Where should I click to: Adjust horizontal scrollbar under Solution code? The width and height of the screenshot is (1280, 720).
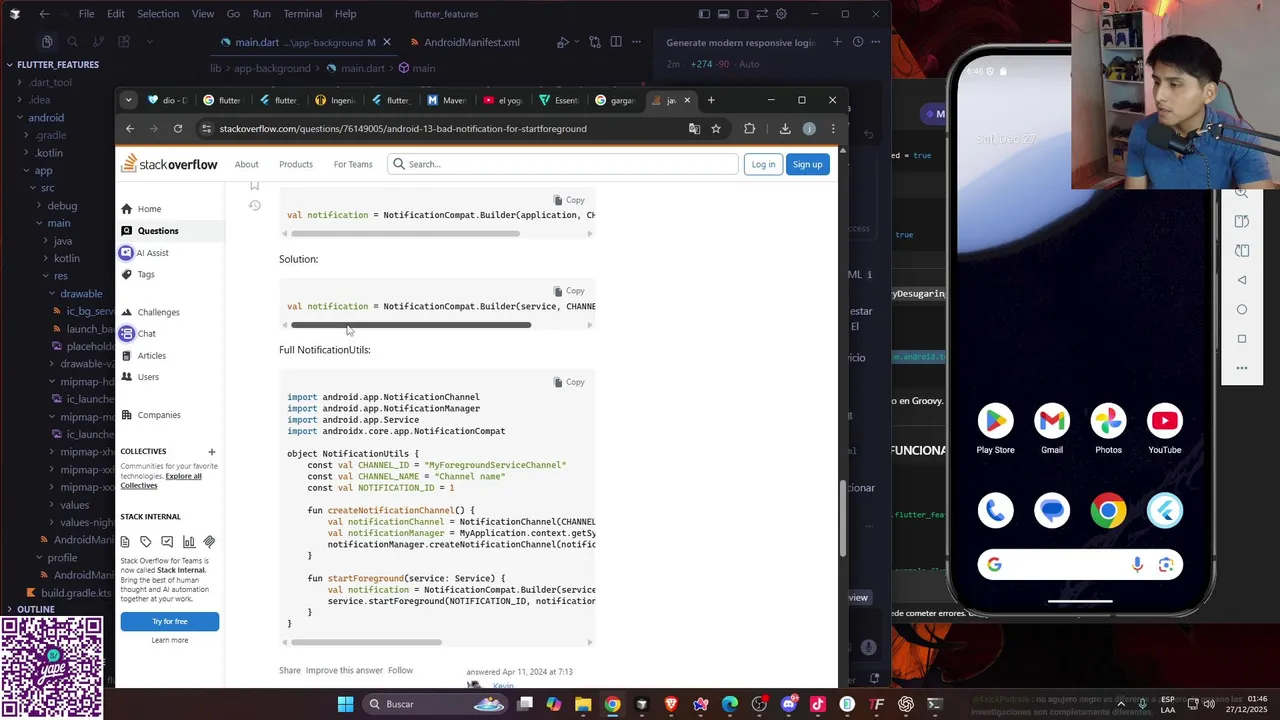(x=410, y=325)
